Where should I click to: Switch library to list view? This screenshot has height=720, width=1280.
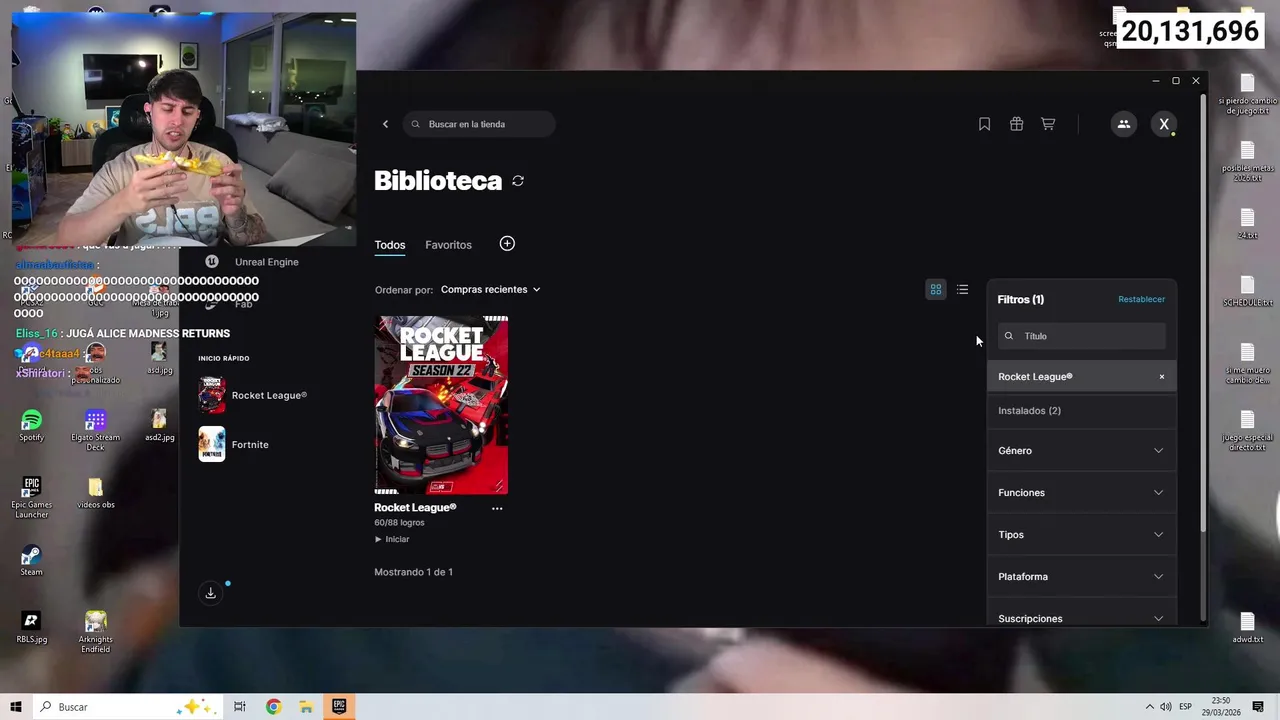click(x=962, y=289)
